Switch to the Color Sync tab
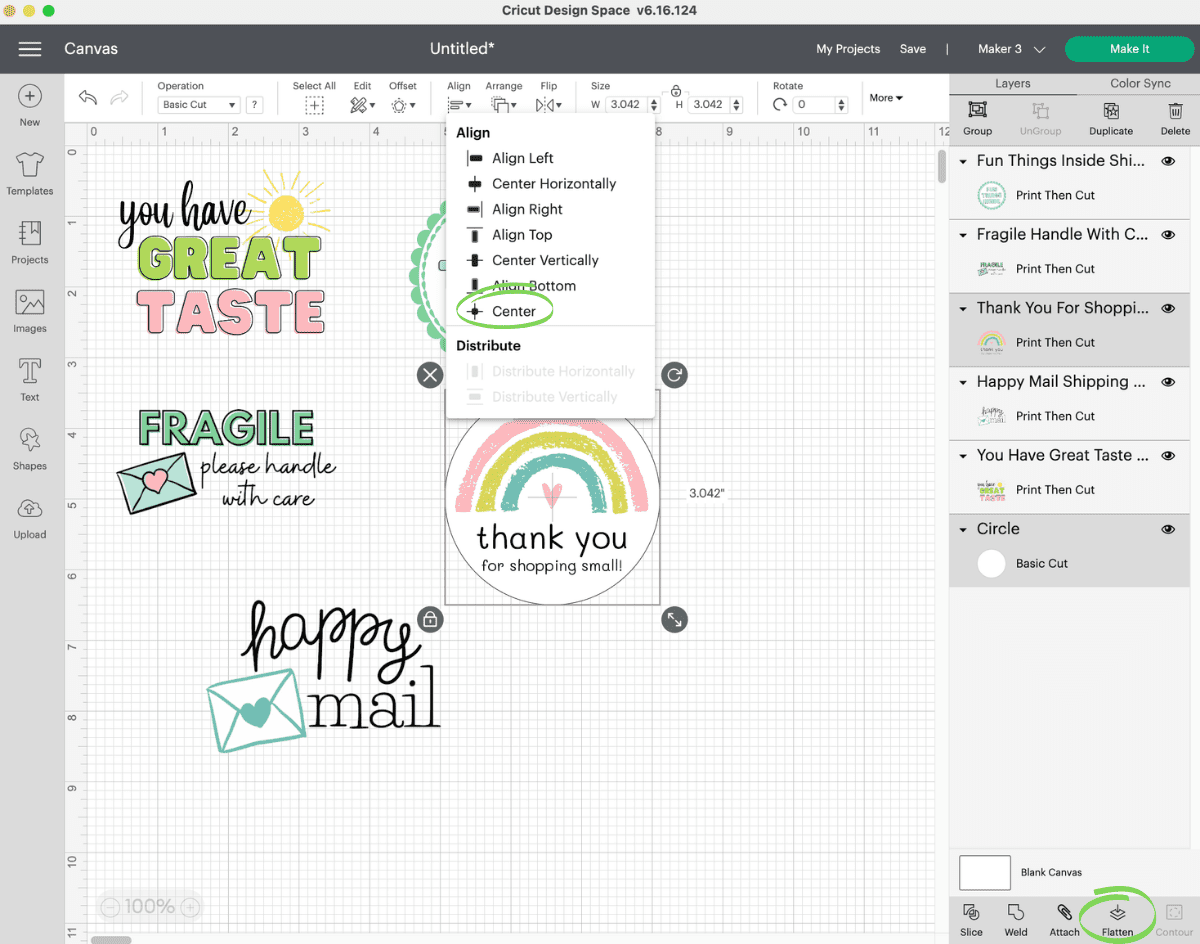This screenshot has height=944, width=1200. point(1140,83)
